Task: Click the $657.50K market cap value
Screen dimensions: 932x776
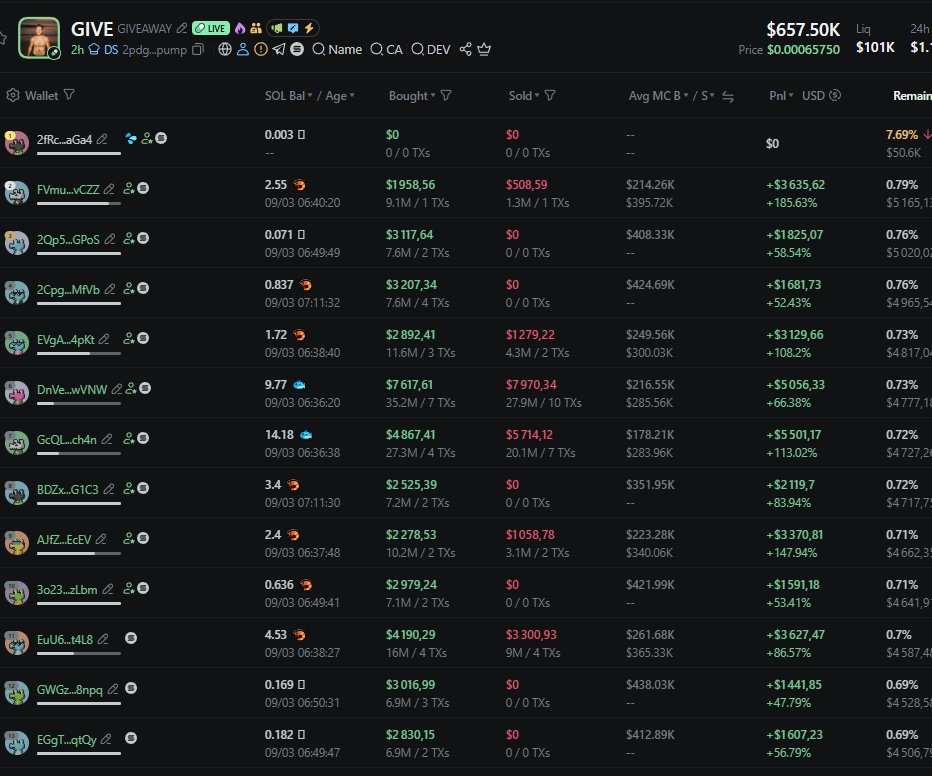Action: click(x=803, y=29)
